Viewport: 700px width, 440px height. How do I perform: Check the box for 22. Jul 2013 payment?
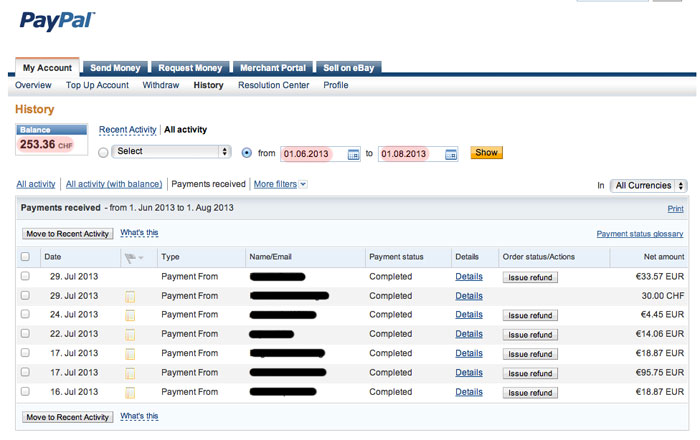coord(25,334)
